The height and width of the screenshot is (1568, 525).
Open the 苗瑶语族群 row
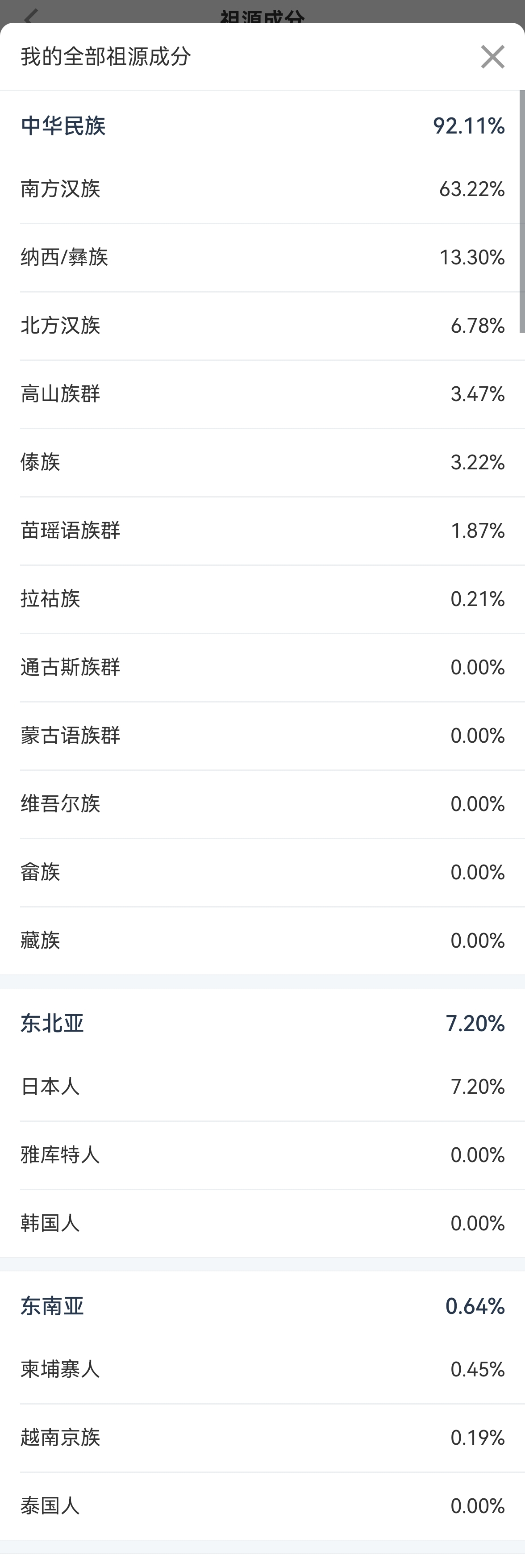tap(262, 531)
